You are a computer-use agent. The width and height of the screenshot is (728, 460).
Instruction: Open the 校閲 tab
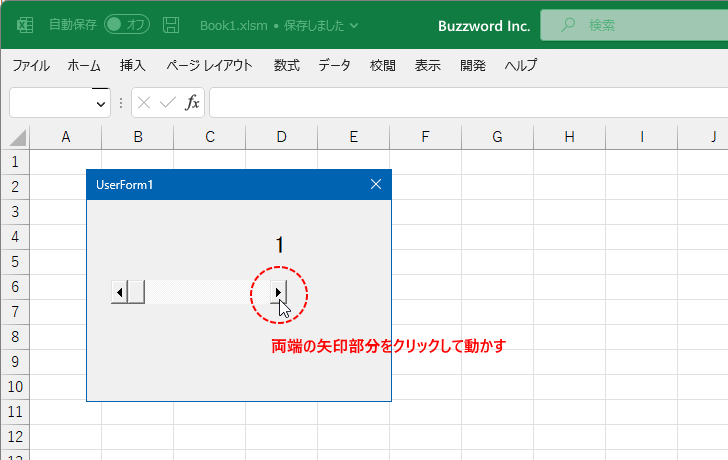tap(383, 65)
